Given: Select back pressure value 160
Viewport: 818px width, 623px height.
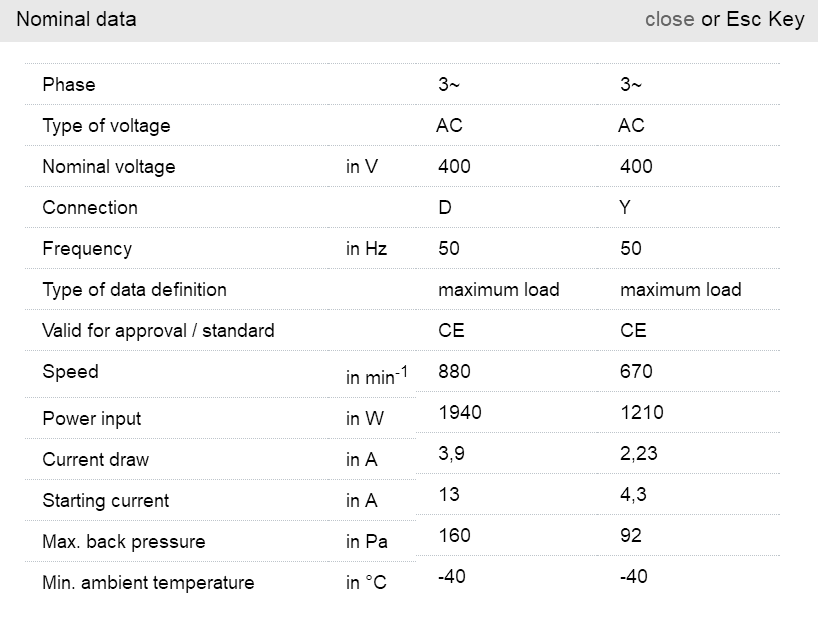Looking at the screenshot, I should 454,535.
